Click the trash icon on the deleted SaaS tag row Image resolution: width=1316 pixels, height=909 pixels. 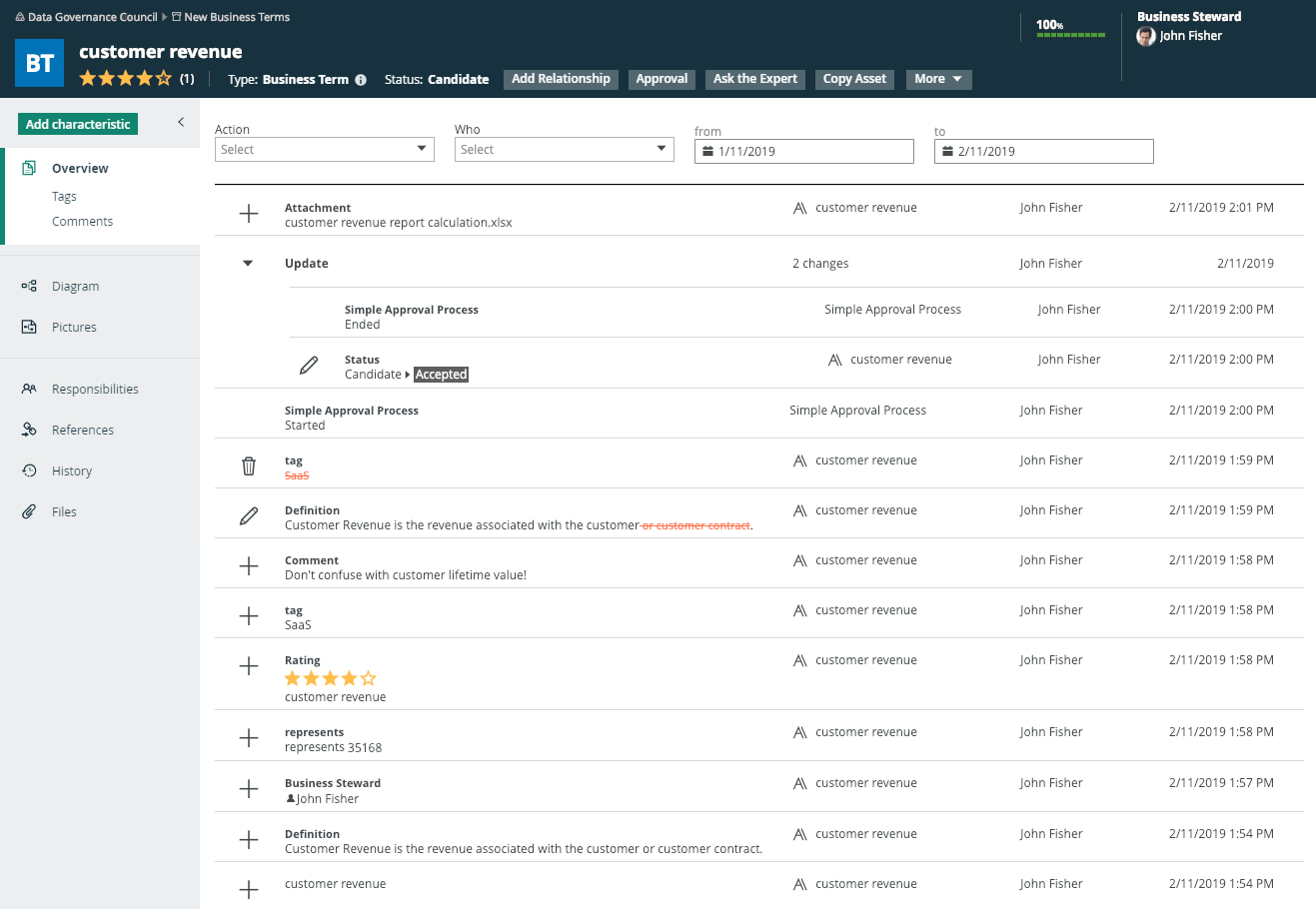(249, 465)
